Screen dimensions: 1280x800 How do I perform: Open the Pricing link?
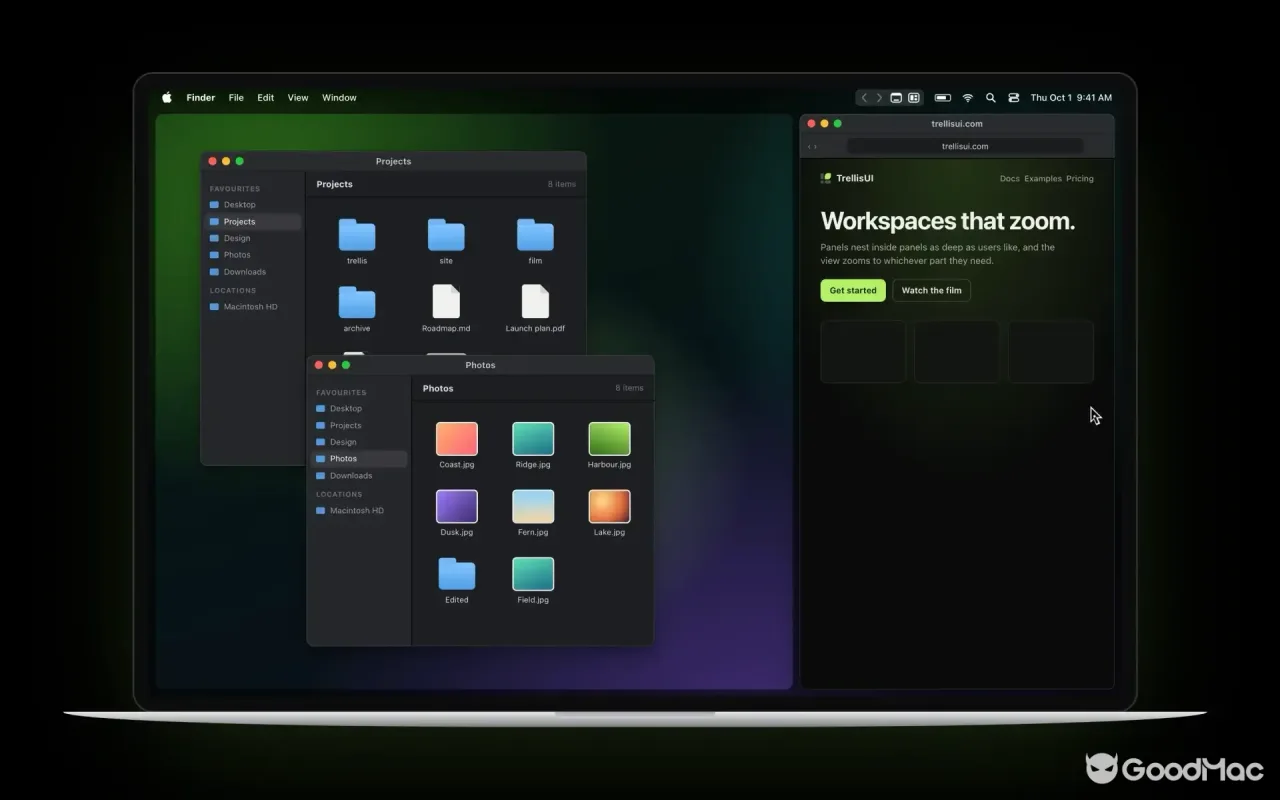point(1080,179)
